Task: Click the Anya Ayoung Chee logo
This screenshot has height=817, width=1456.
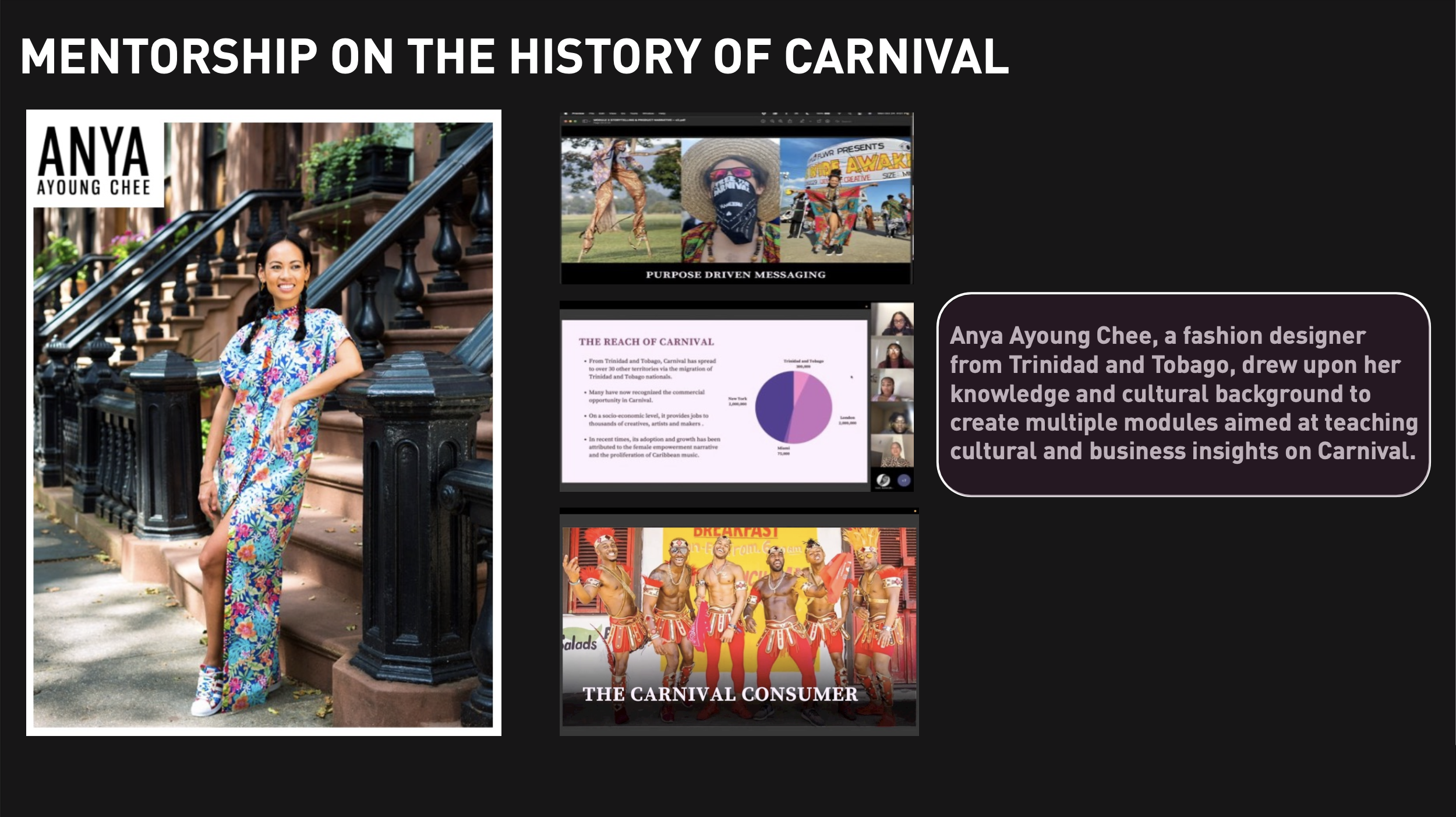Action: [x=94, y=161]
